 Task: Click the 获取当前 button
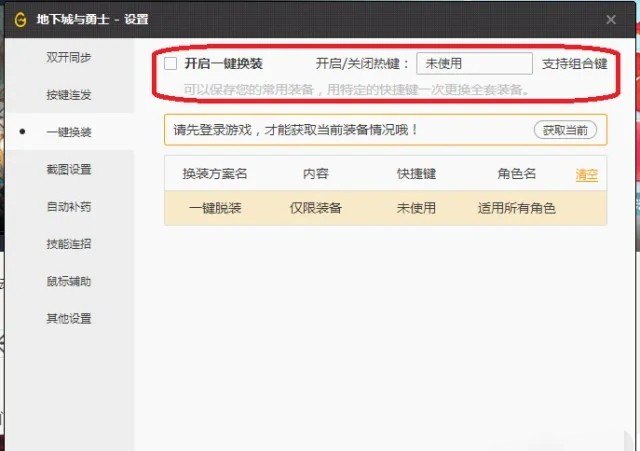[x=565, y=130]
